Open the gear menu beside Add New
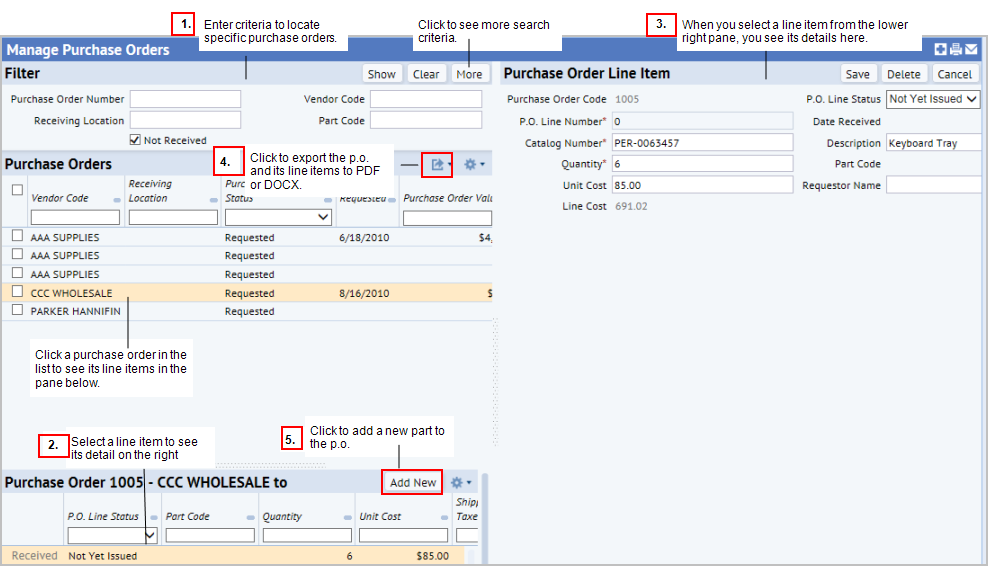Image resolution: width=988 pixels, height=566 pixels. click(x=461, y=483)
